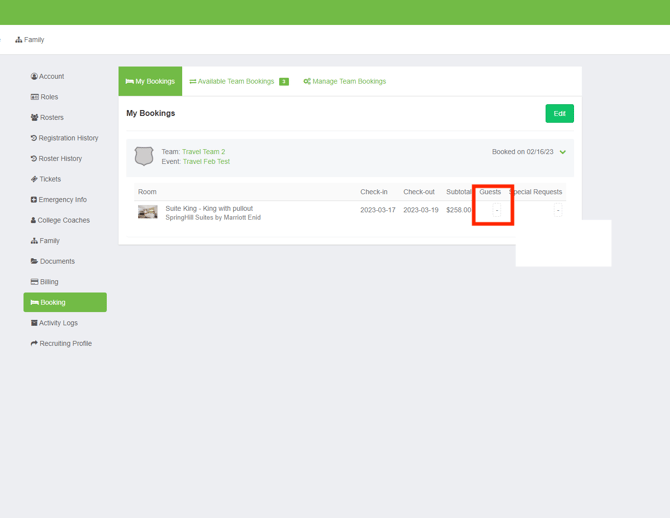
Task: Open the Tickets section
Action: (x=47, y=179)
